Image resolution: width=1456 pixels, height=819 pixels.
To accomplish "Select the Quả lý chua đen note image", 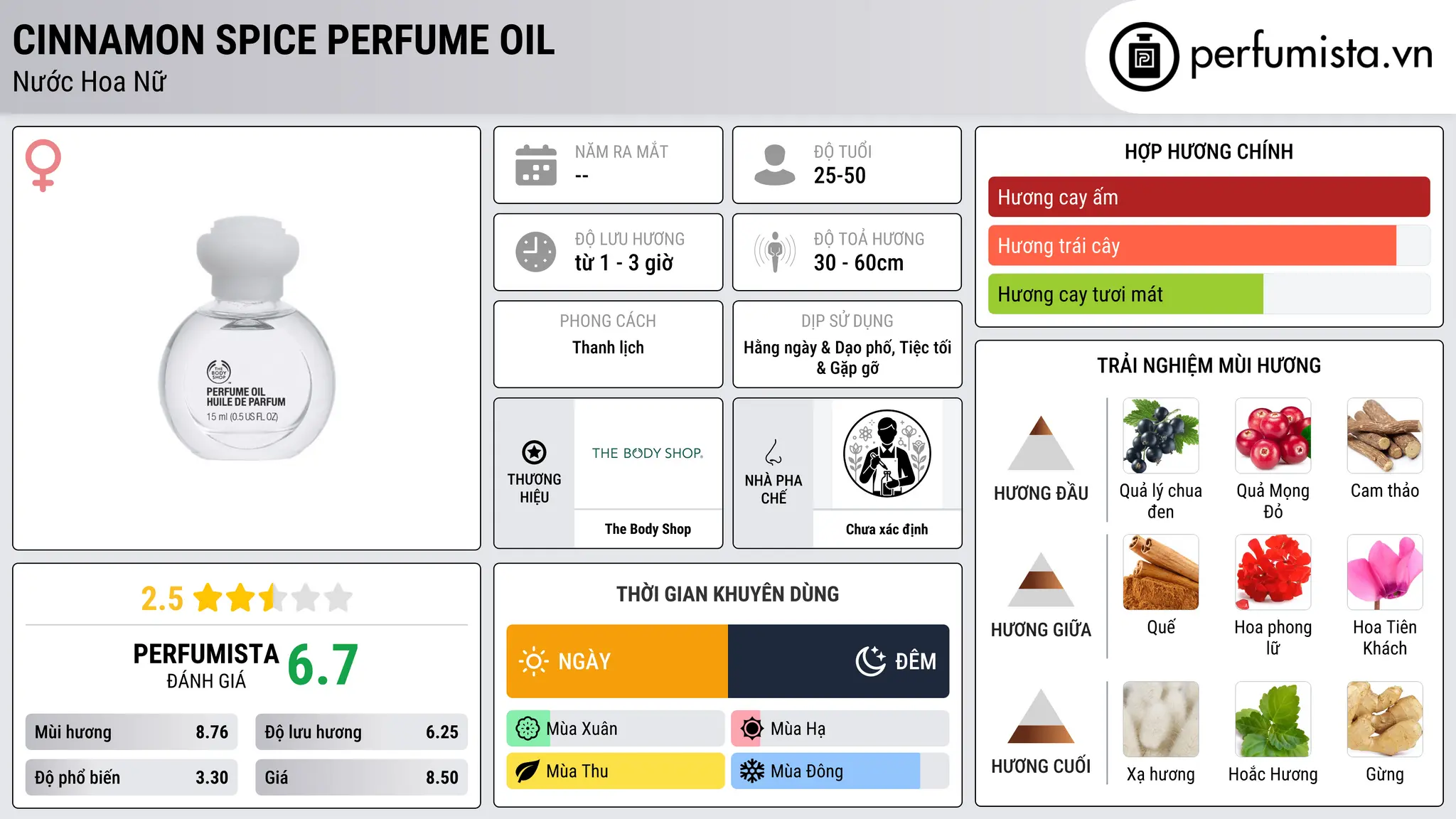I will tap(1161, 436).
